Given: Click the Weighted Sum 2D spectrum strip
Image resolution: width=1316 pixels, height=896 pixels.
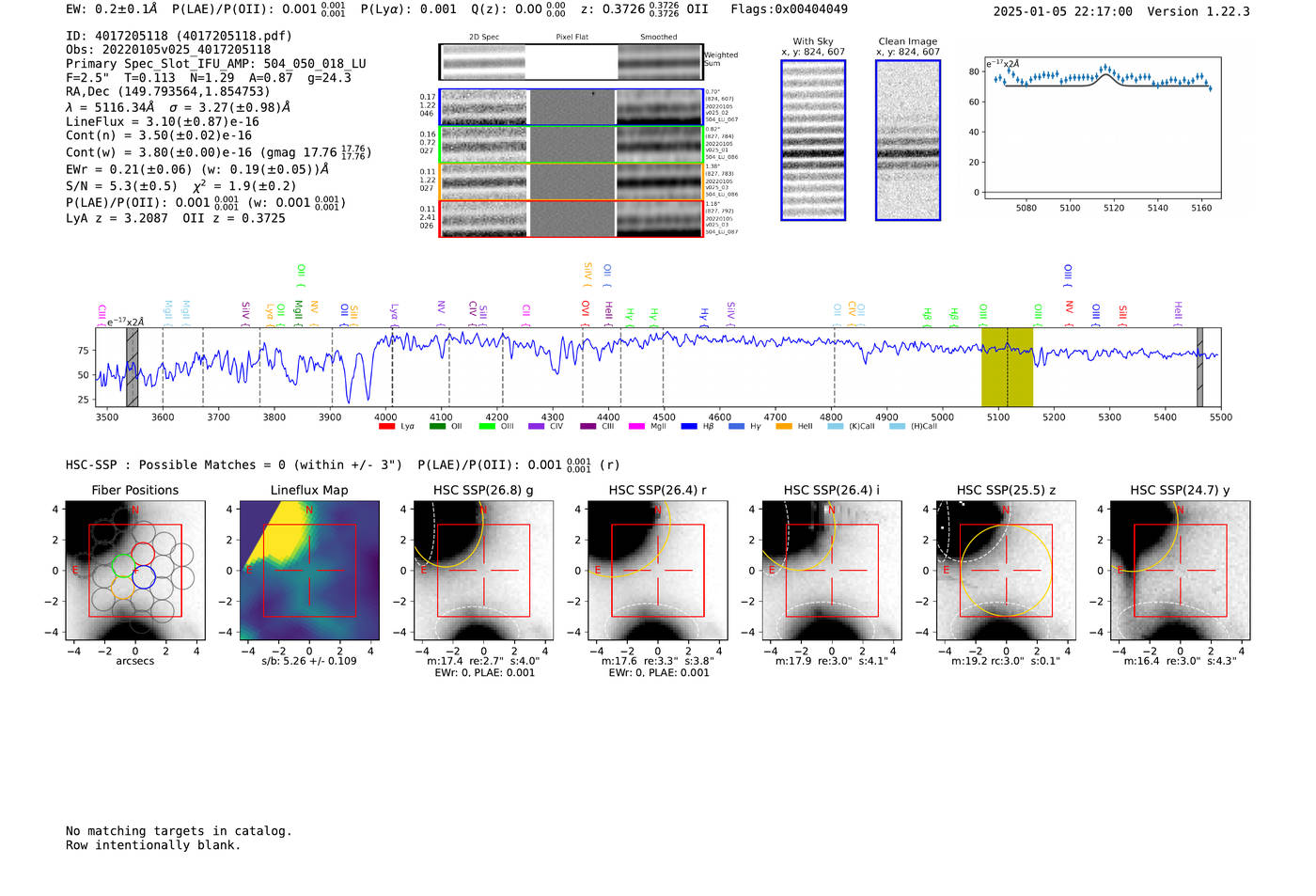Looking at the screenshot, I should click(571, 62).
